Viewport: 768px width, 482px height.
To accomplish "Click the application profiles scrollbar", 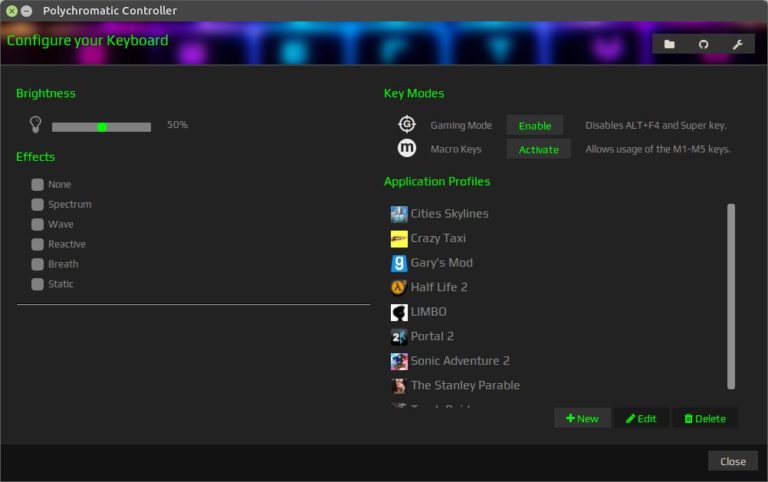I will pos(731,296).
